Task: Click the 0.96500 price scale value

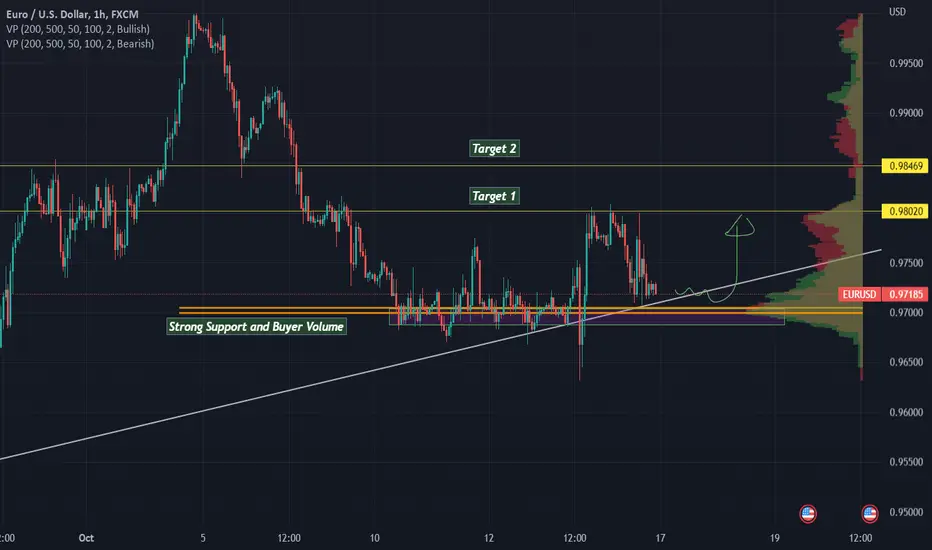Action: (x=906, y=362)
